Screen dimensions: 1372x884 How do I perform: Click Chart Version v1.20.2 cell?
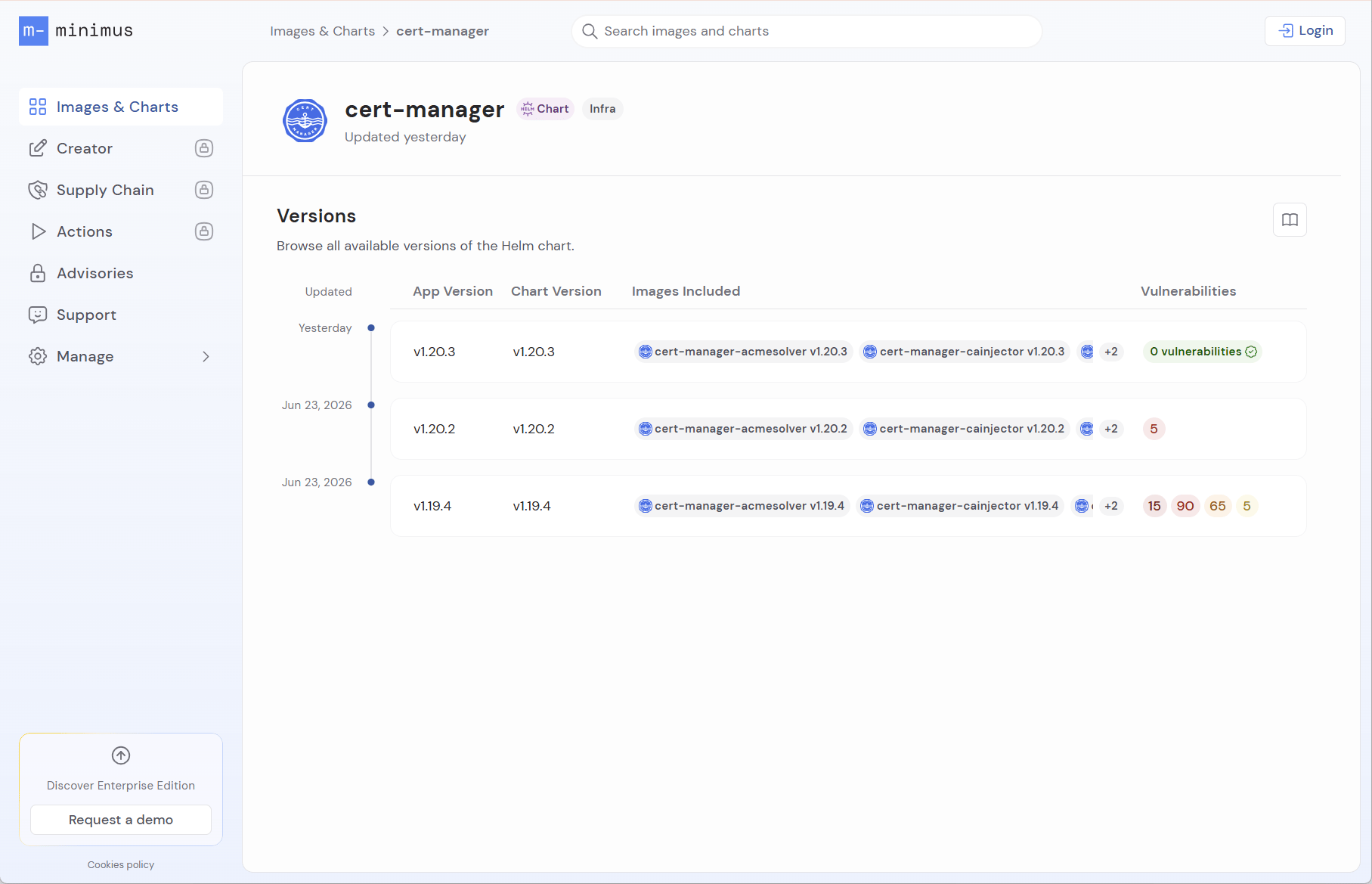click(x=534, y=429)
